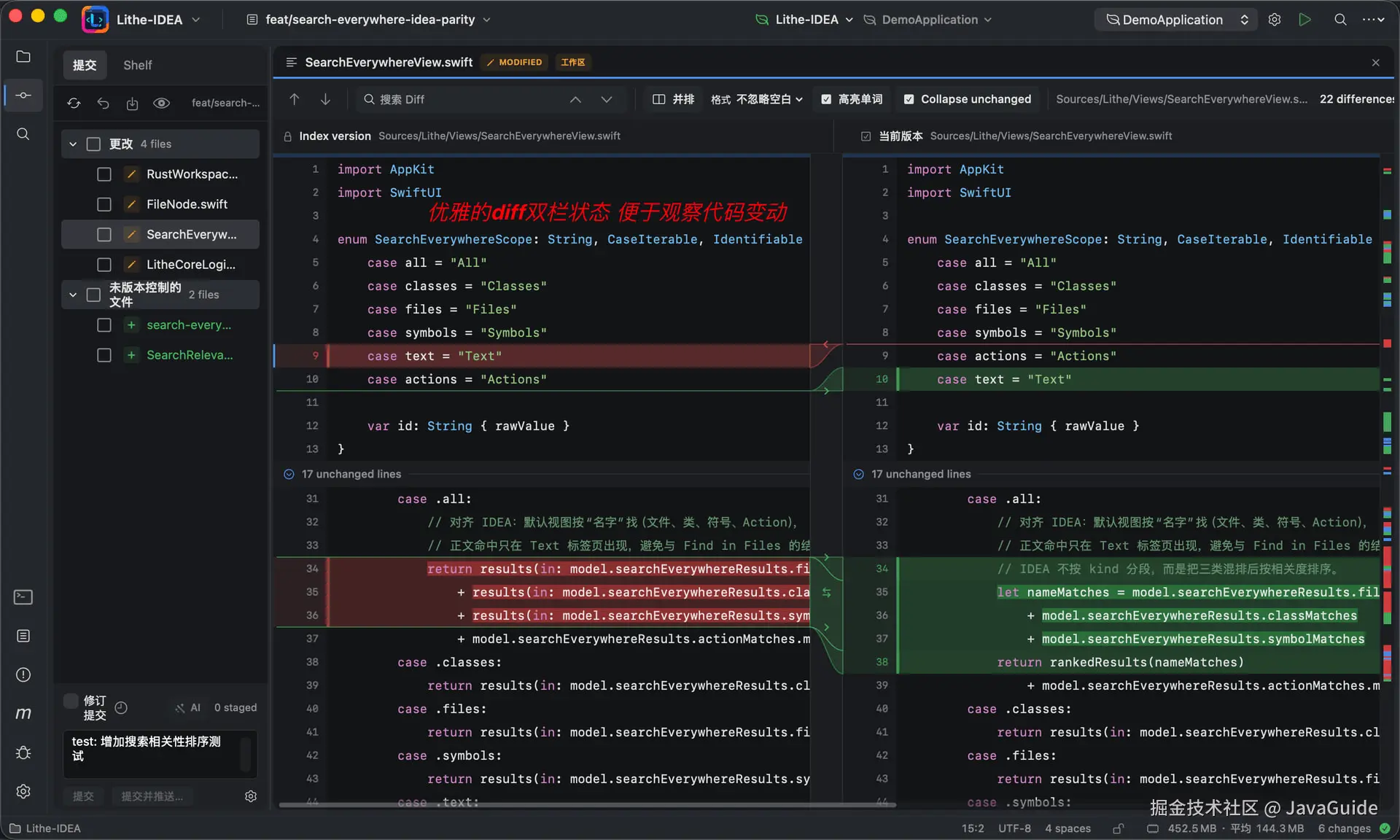1400x840 pixels.
Task: Click the shelve changes icon
Action: (132, 103)
